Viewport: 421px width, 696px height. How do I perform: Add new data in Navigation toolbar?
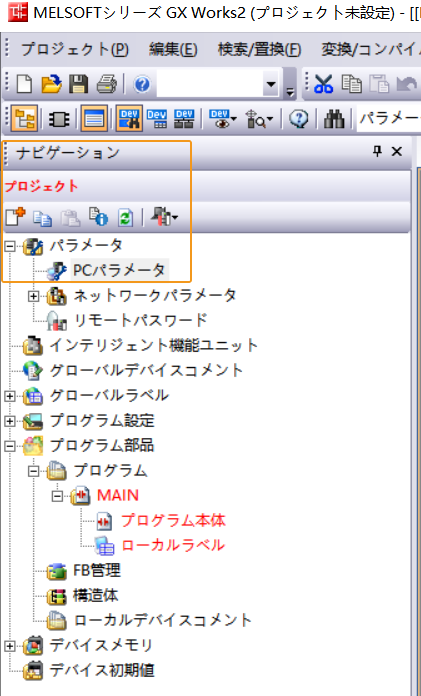(16, 217)
